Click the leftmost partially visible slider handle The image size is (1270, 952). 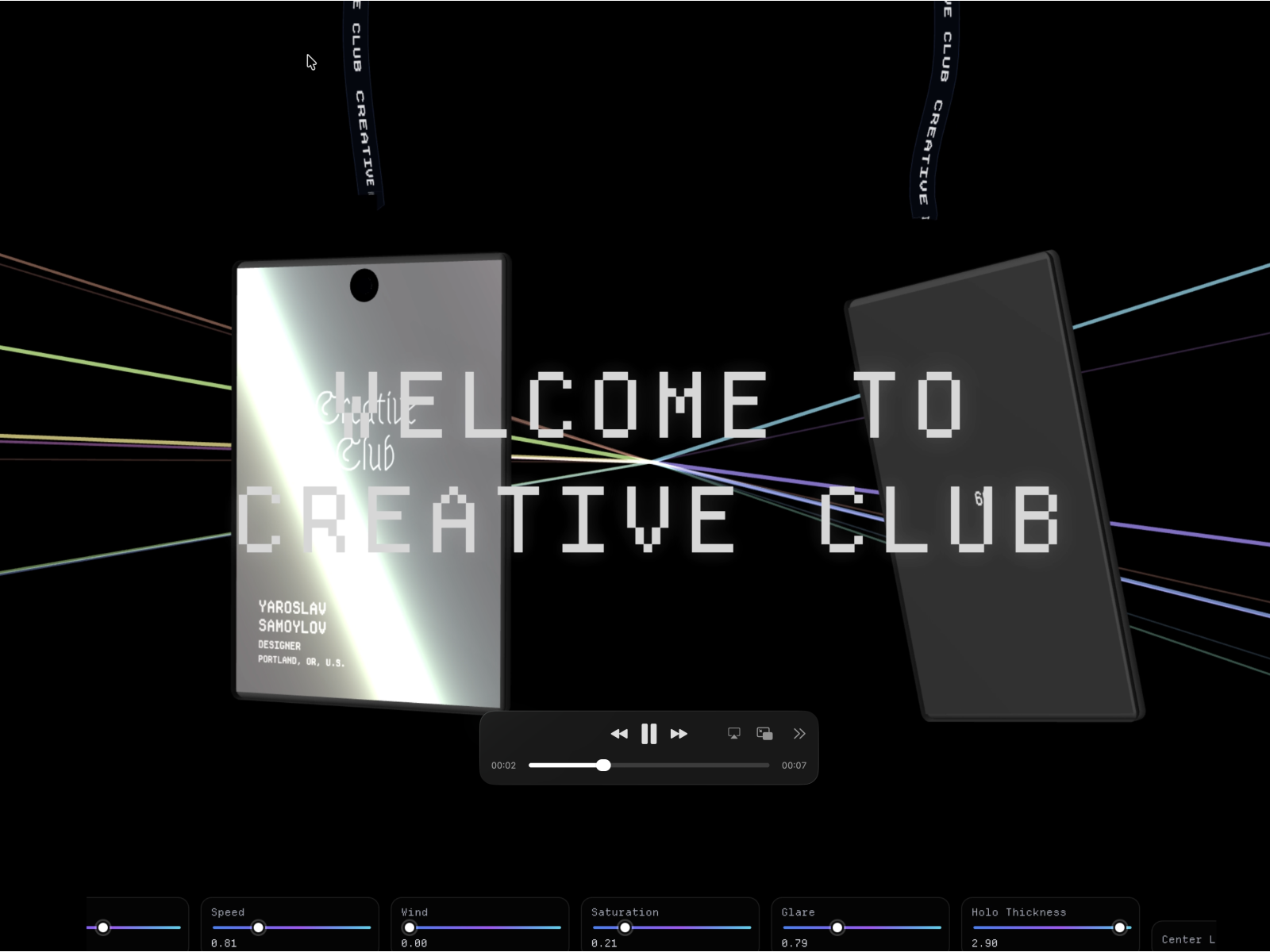point(103,927)
